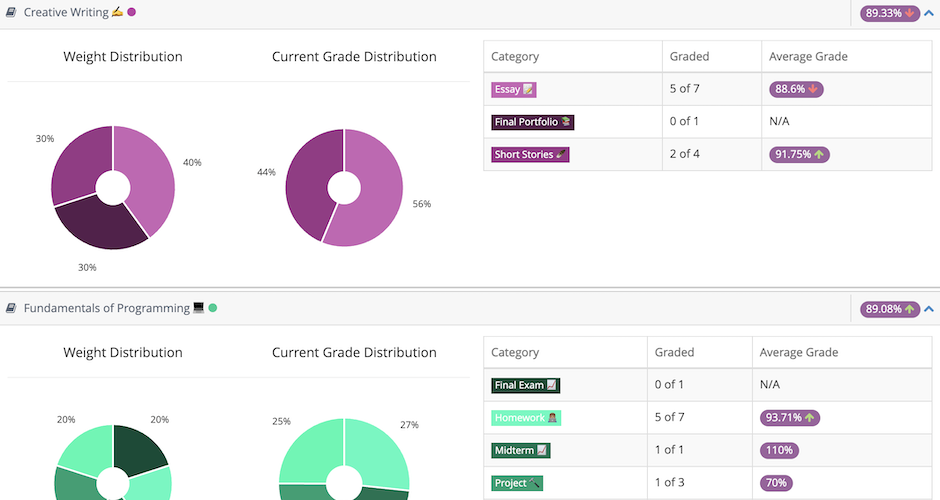Click the down arrow in the 89.33% badge
The height and width of the screenshot is (500, 940).
tap(909, 13)
